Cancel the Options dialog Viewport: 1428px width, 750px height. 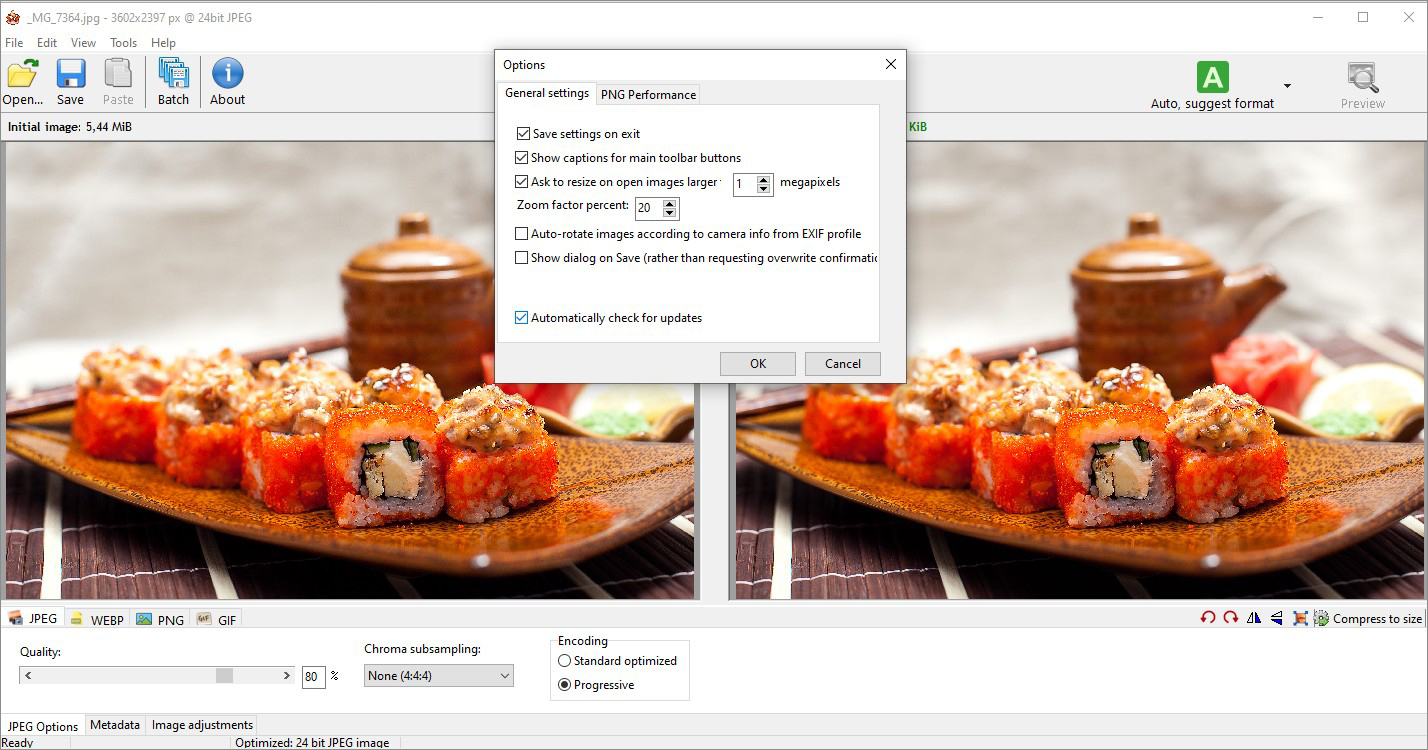point(843,363)
